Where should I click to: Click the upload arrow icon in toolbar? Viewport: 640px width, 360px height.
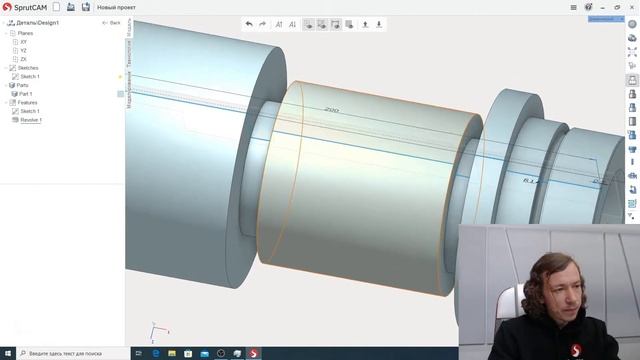[x=365, y=24]
